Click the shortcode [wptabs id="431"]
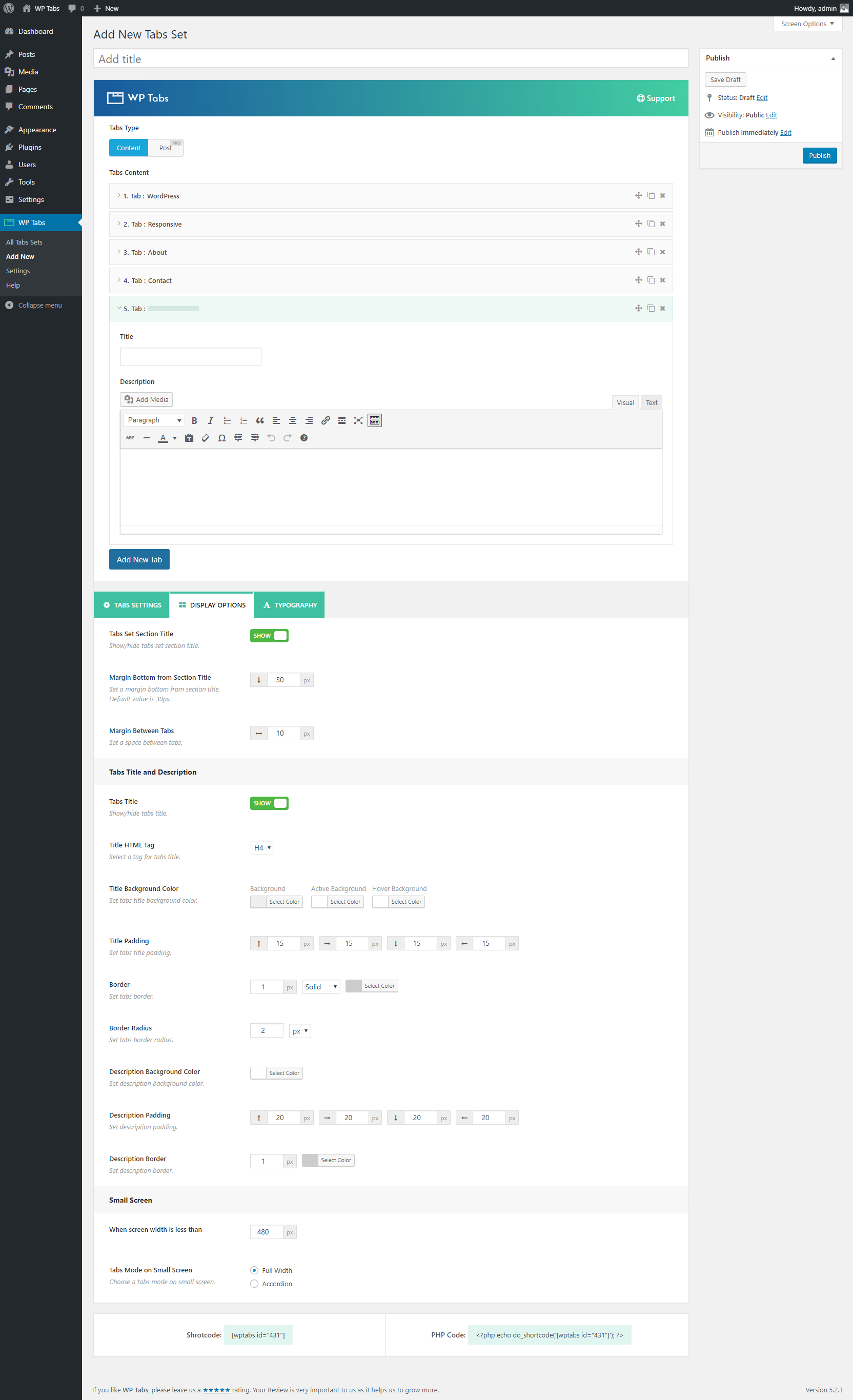The height and width of the screenshot is (1400, 853). pos(258,1335)
